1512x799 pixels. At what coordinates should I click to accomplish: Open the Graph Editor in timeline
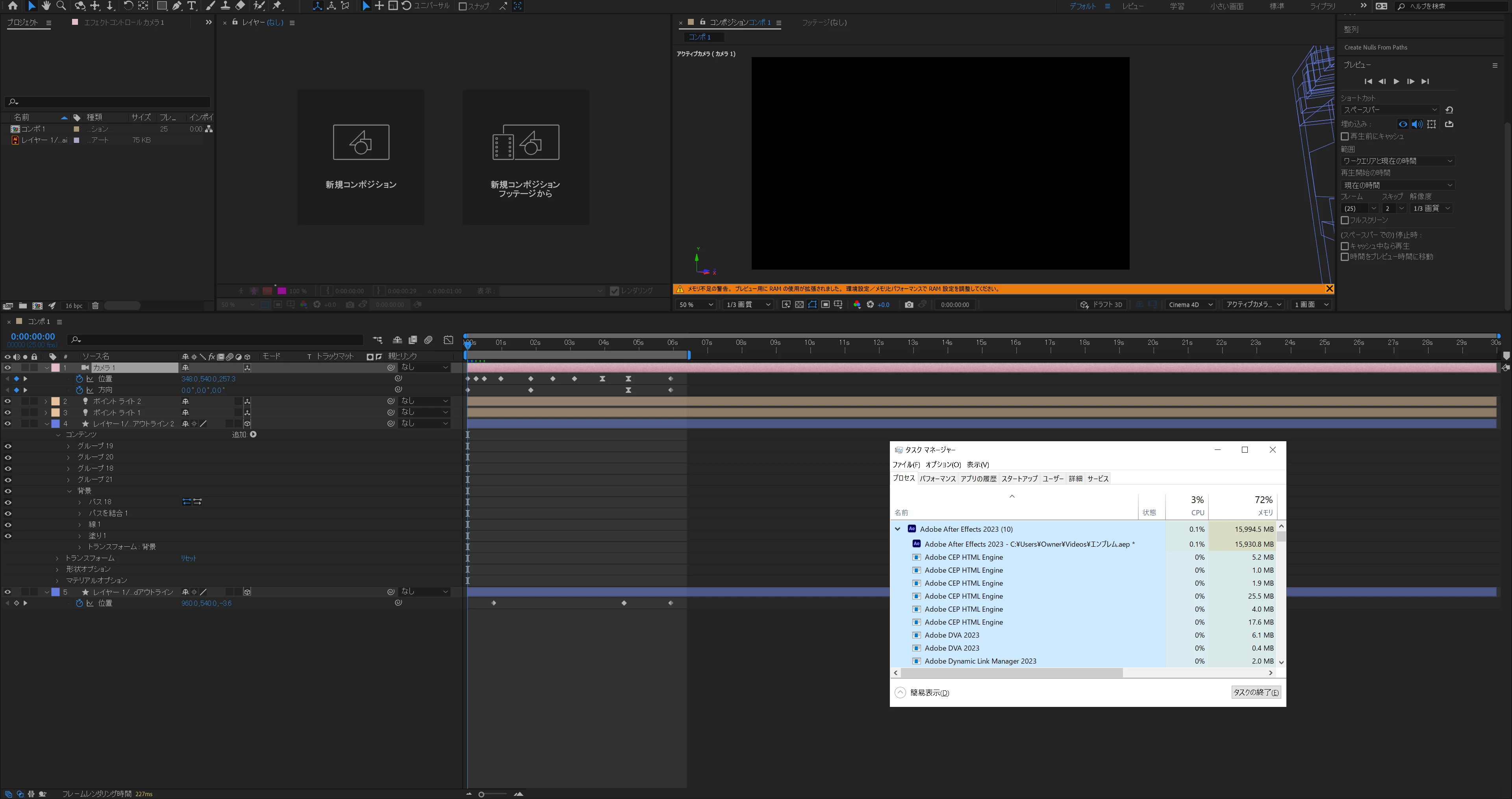click(x=448, y=340)
